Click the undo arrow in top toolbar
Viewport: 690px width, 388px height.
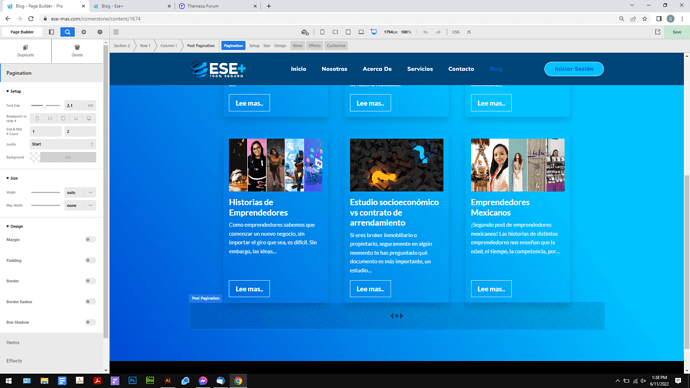click(x=426, y=32)
